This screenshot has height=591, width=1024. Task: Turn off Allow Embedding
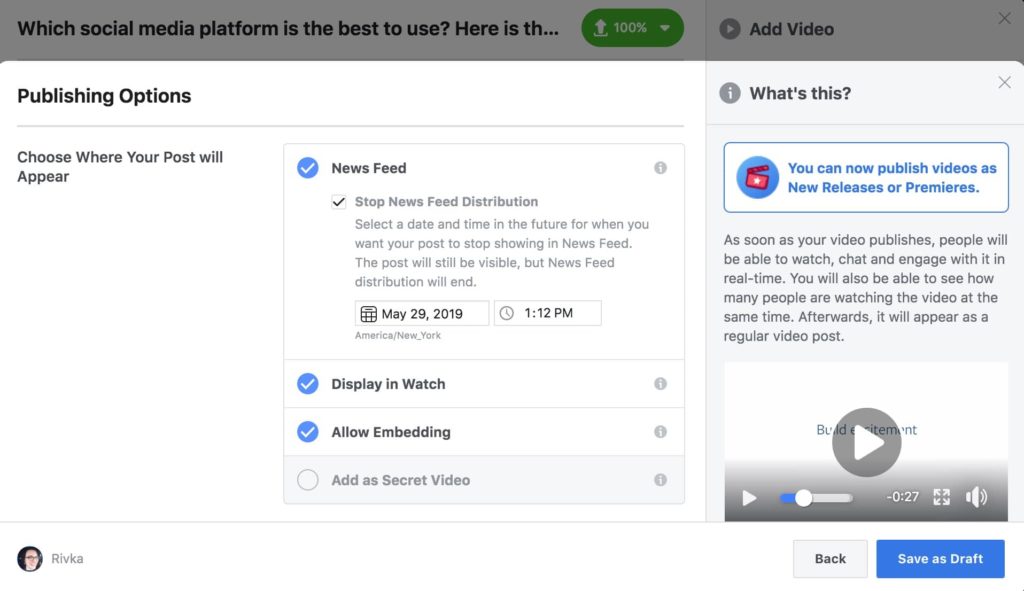(308, 432)
